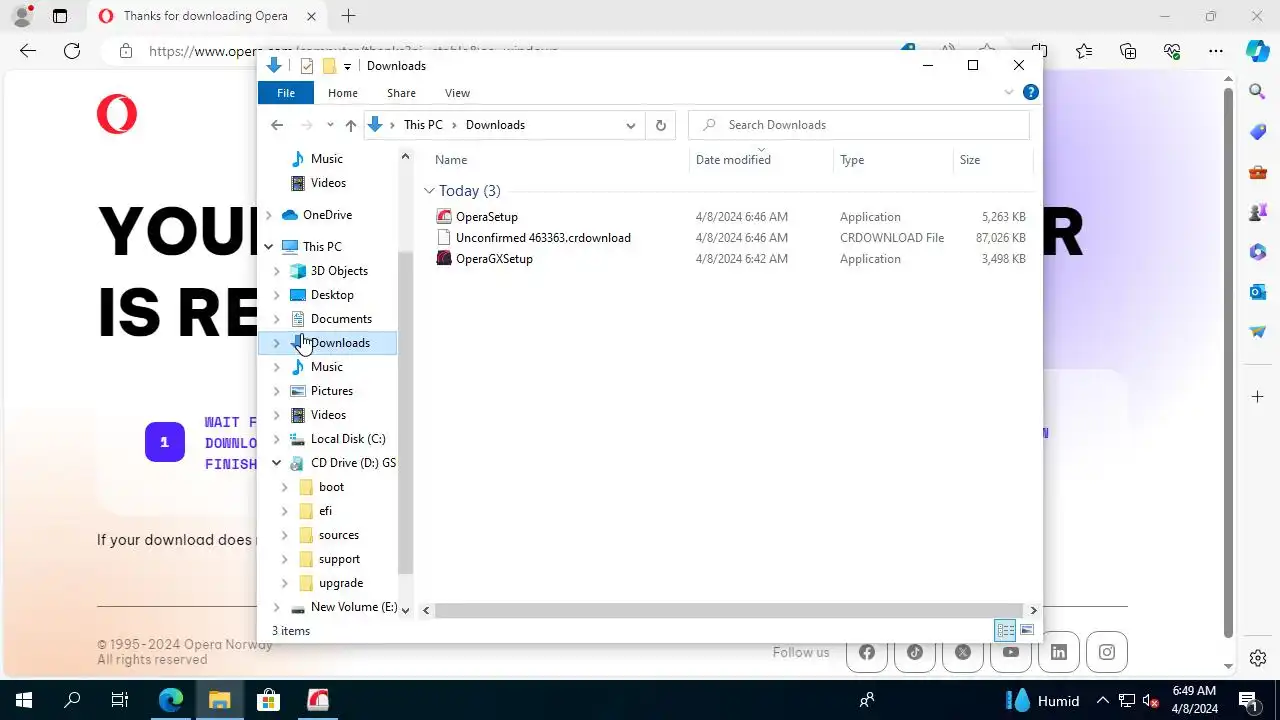Open Opera LinkedIn social link
The image size is (1280, 720).
pyautogui.click(x=1059, y=652)
